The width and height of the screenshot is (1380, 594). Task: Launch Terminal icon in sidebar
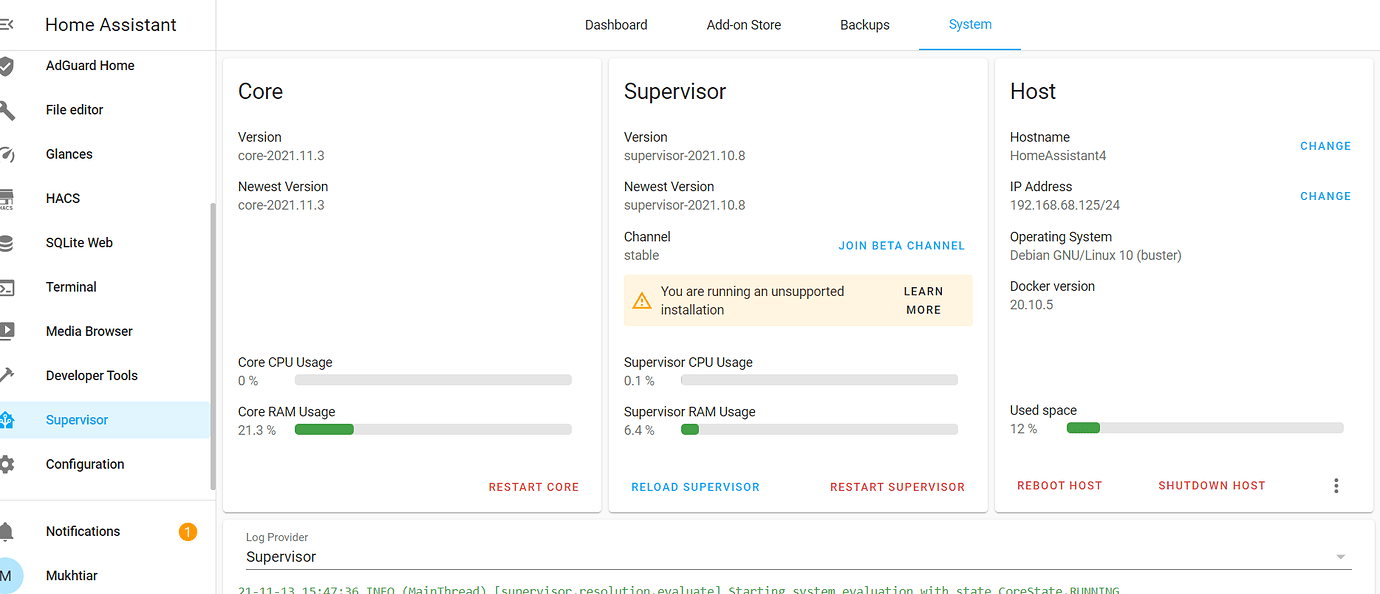point(6,287)
